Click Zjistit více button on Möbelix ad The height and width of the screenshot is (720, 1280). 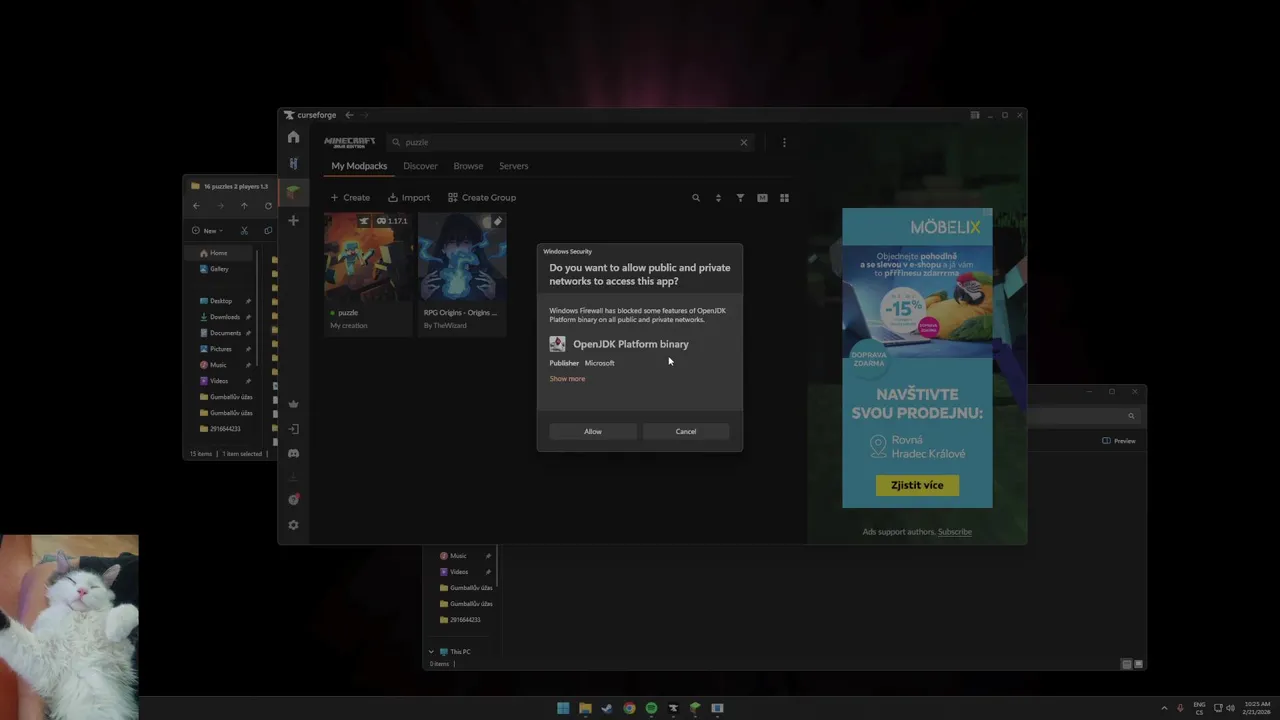917,485
